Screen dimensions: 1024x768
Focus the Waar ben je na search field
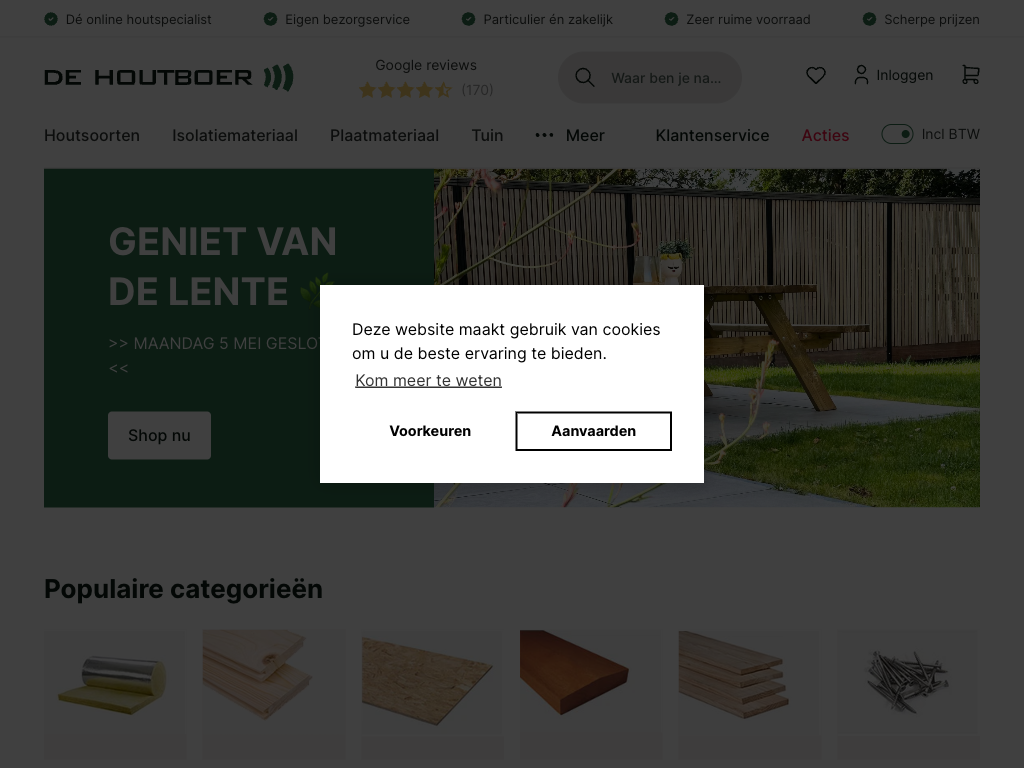pos(666,78)
